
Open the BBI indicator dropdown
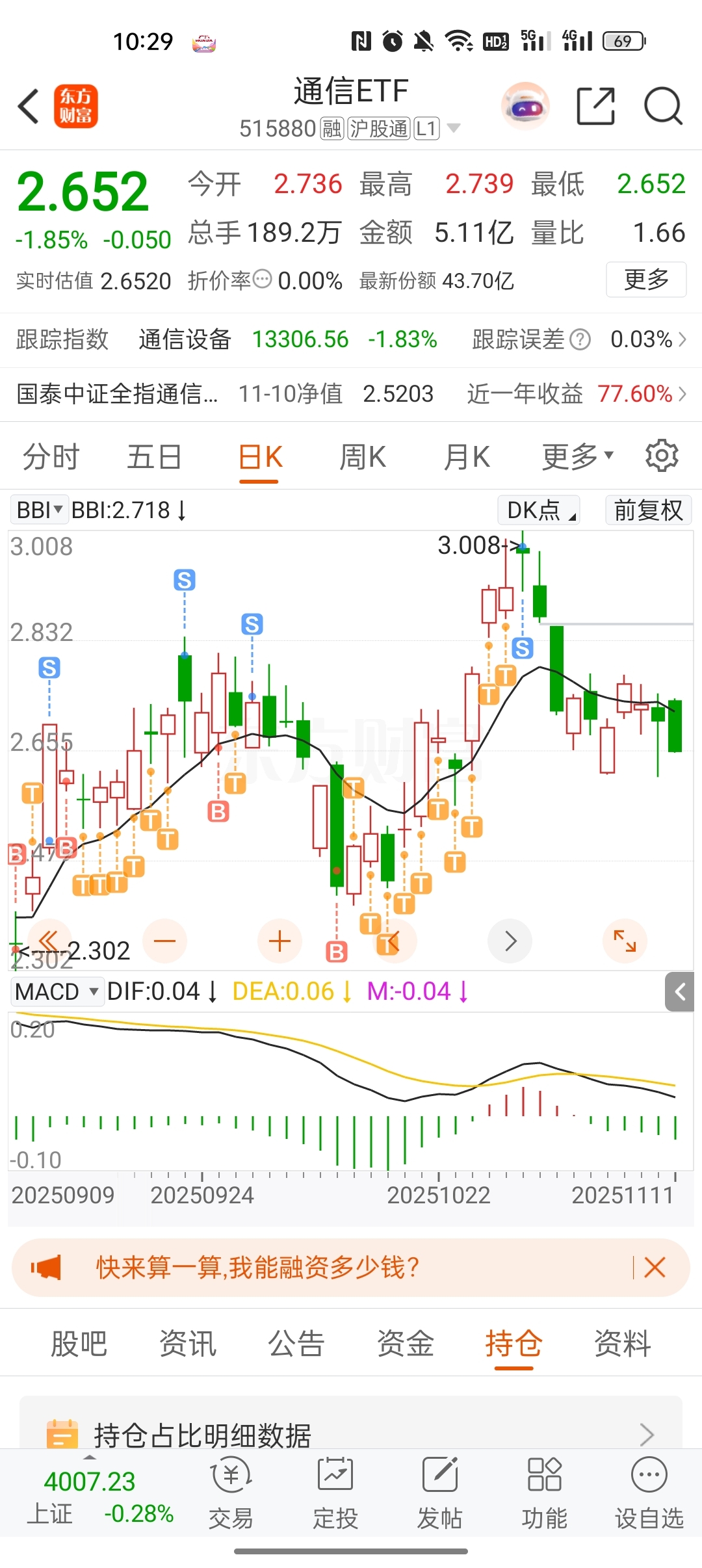(40, 510)
